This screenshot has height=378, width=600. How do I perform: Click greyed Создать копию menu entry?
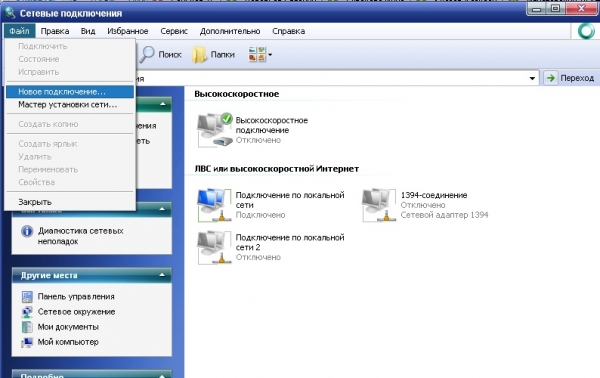(x=70, y=124)
